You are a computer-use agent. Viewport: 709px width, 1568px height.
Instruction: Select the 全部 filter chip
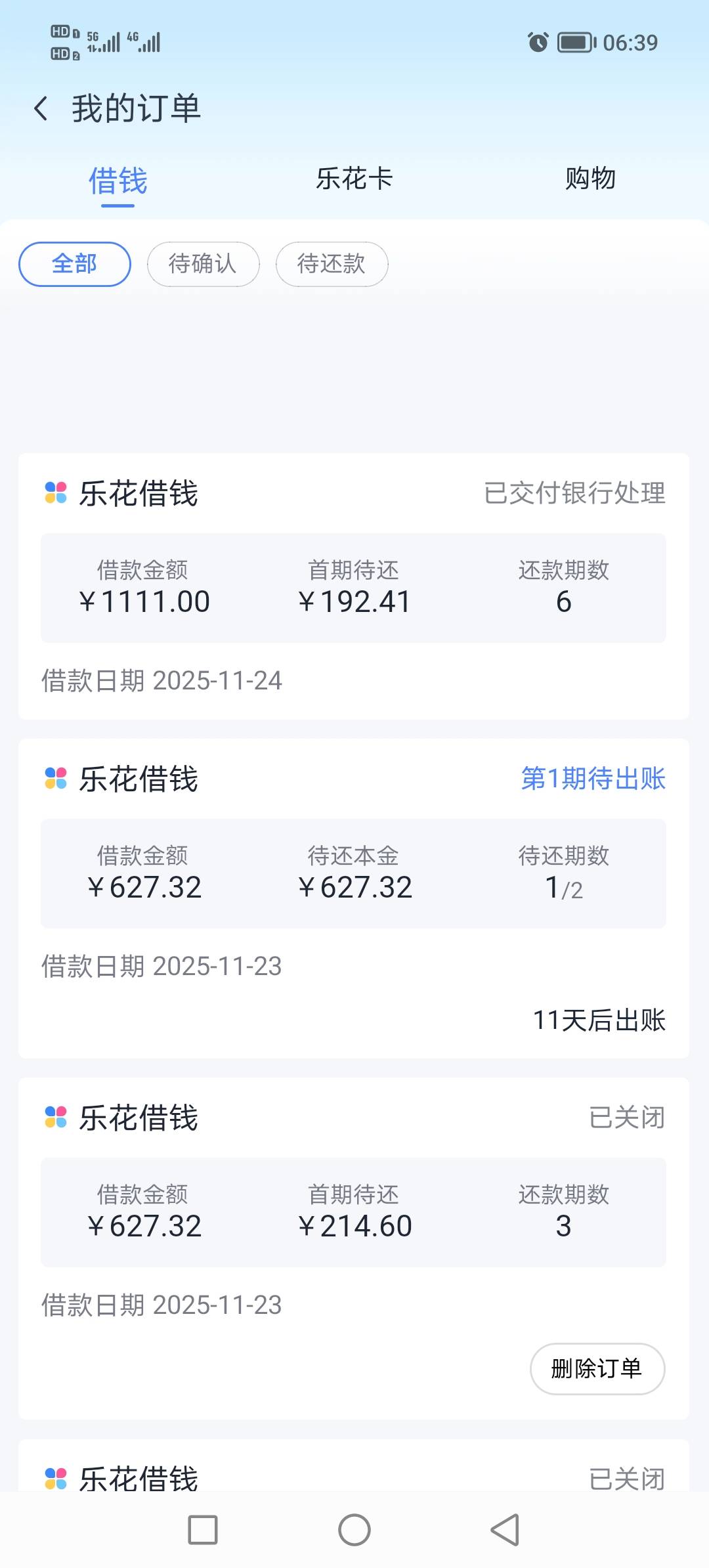[x=75, y=264]
